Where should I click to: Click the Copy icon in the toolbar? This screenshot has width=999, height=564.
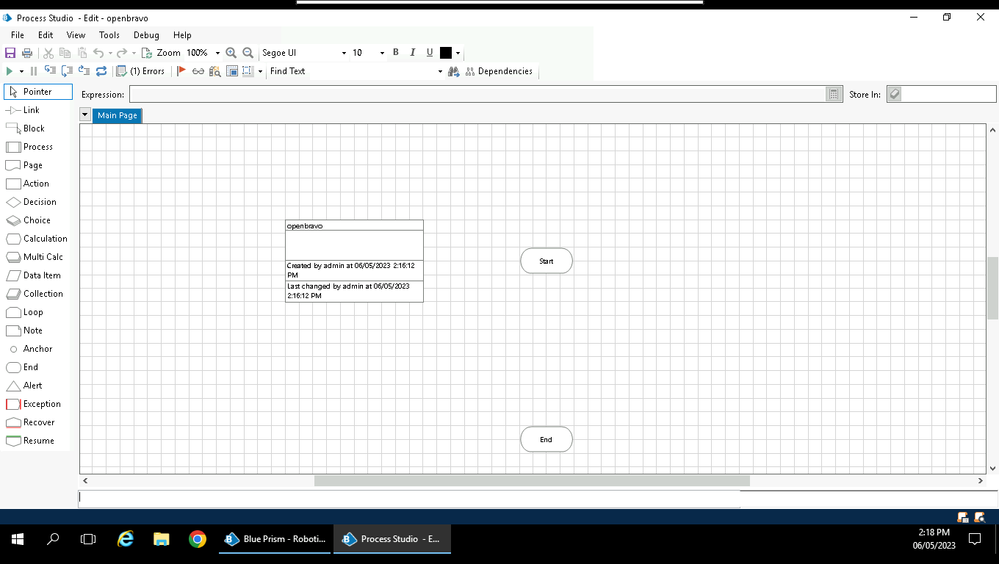click(x=65, y=53)
